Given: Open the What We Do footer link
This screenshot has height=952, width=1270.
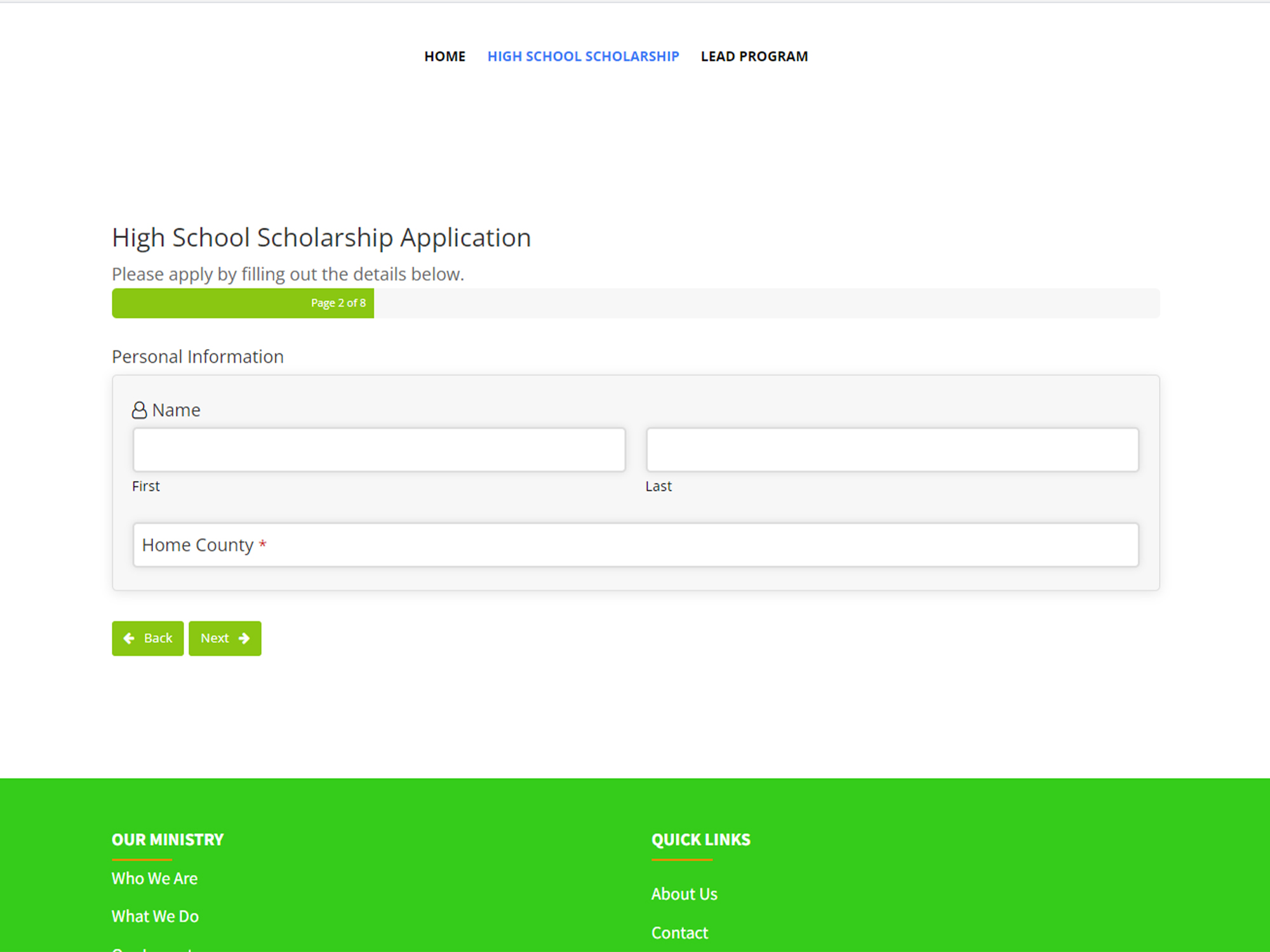Looking at the screenshot, I should 155,916.
